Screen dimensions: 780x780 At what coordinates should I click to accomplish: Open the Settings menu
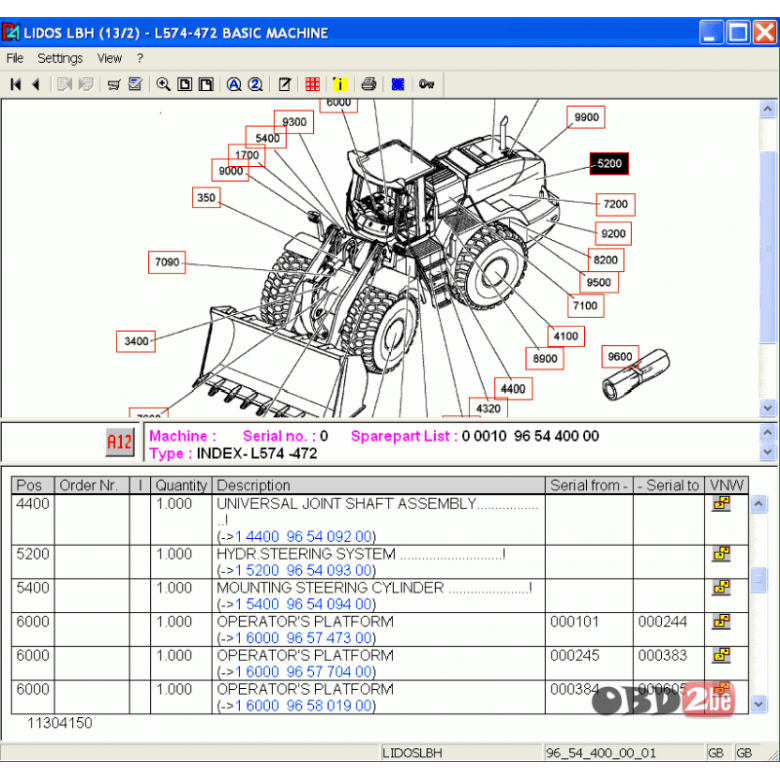click(x=60, y=58)
